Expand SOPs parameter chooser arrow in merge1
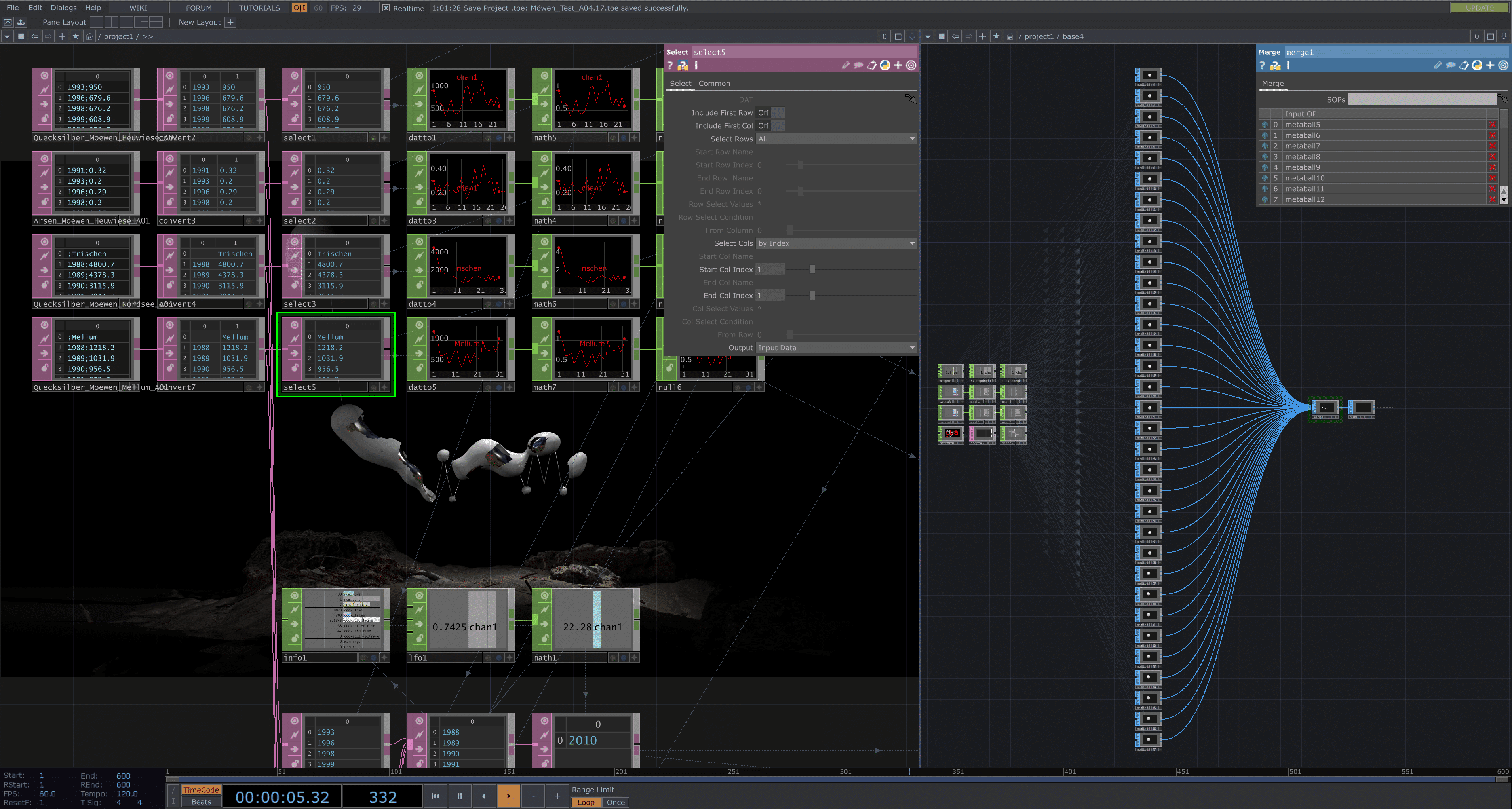The width and height of the screenshot is (1512, 809). (x=1502, y=99)
